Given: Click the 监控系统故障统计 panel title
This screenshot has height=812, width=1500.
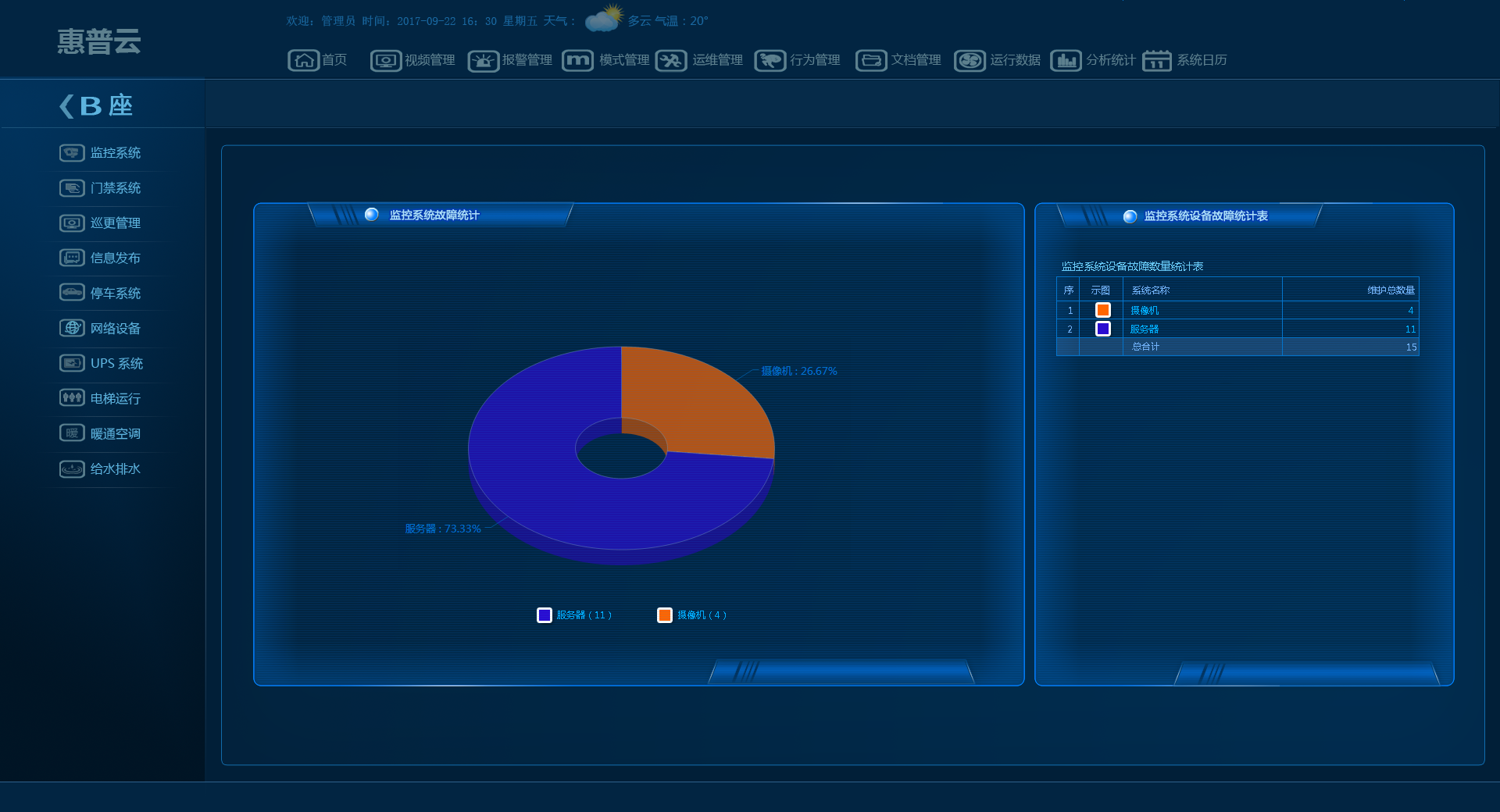Looking at the screenshot, I should (434, 215).
